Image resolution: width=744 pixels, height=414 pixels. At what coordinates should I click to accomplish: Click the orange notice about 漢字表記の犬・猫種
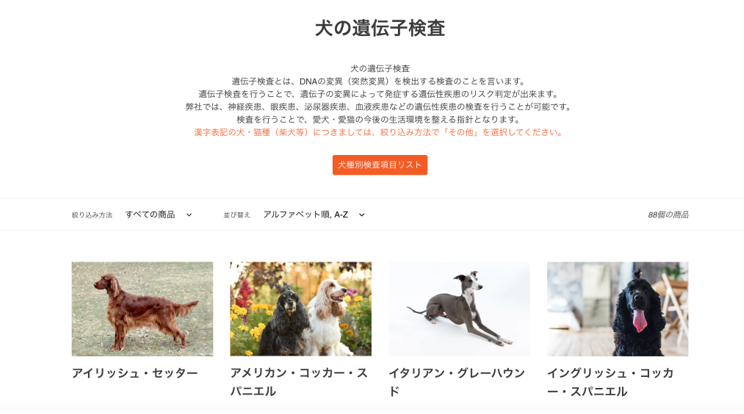pyautogui.click(x=380, y=132)
